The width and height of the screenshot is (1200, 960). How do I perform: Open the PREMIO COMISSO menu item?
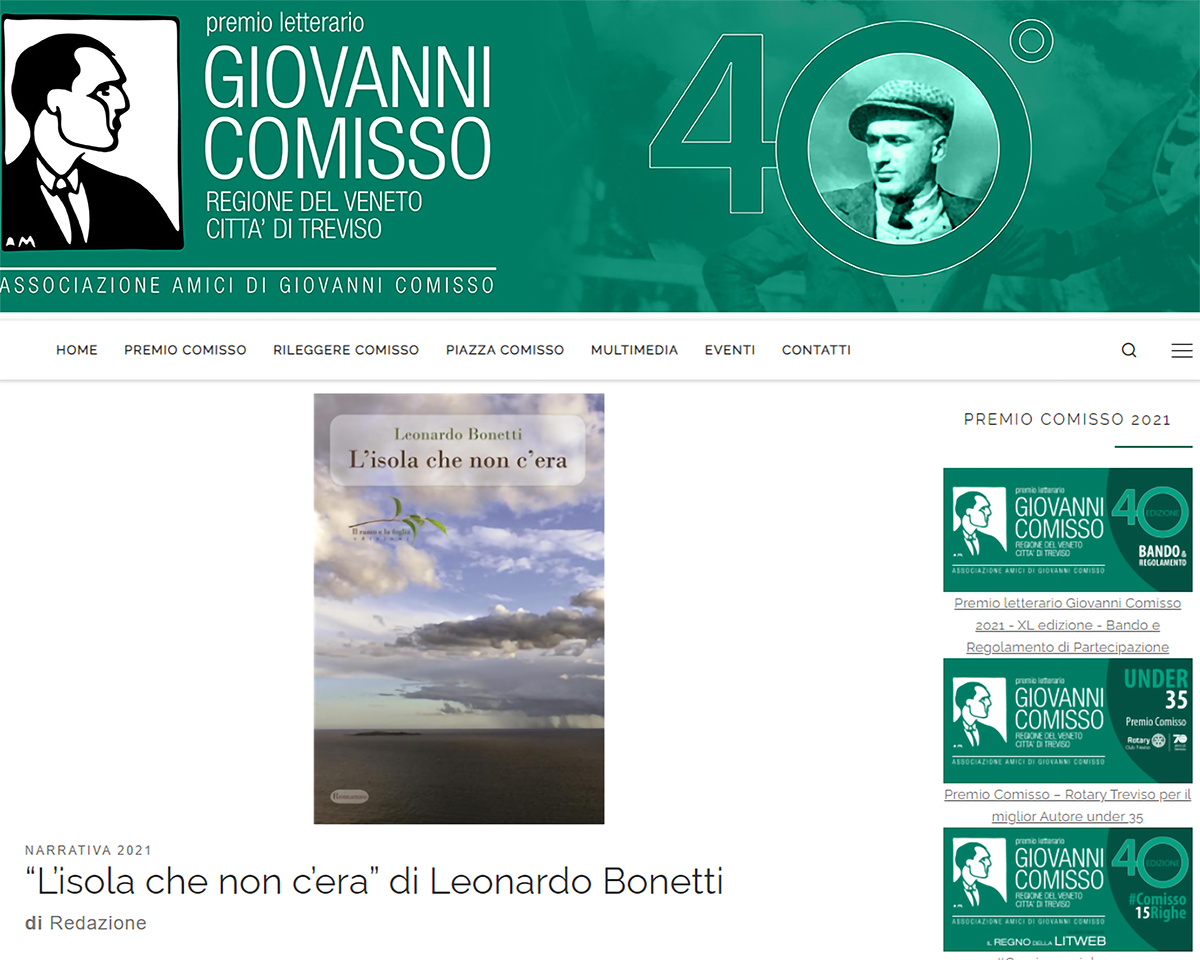pos(185,350)
